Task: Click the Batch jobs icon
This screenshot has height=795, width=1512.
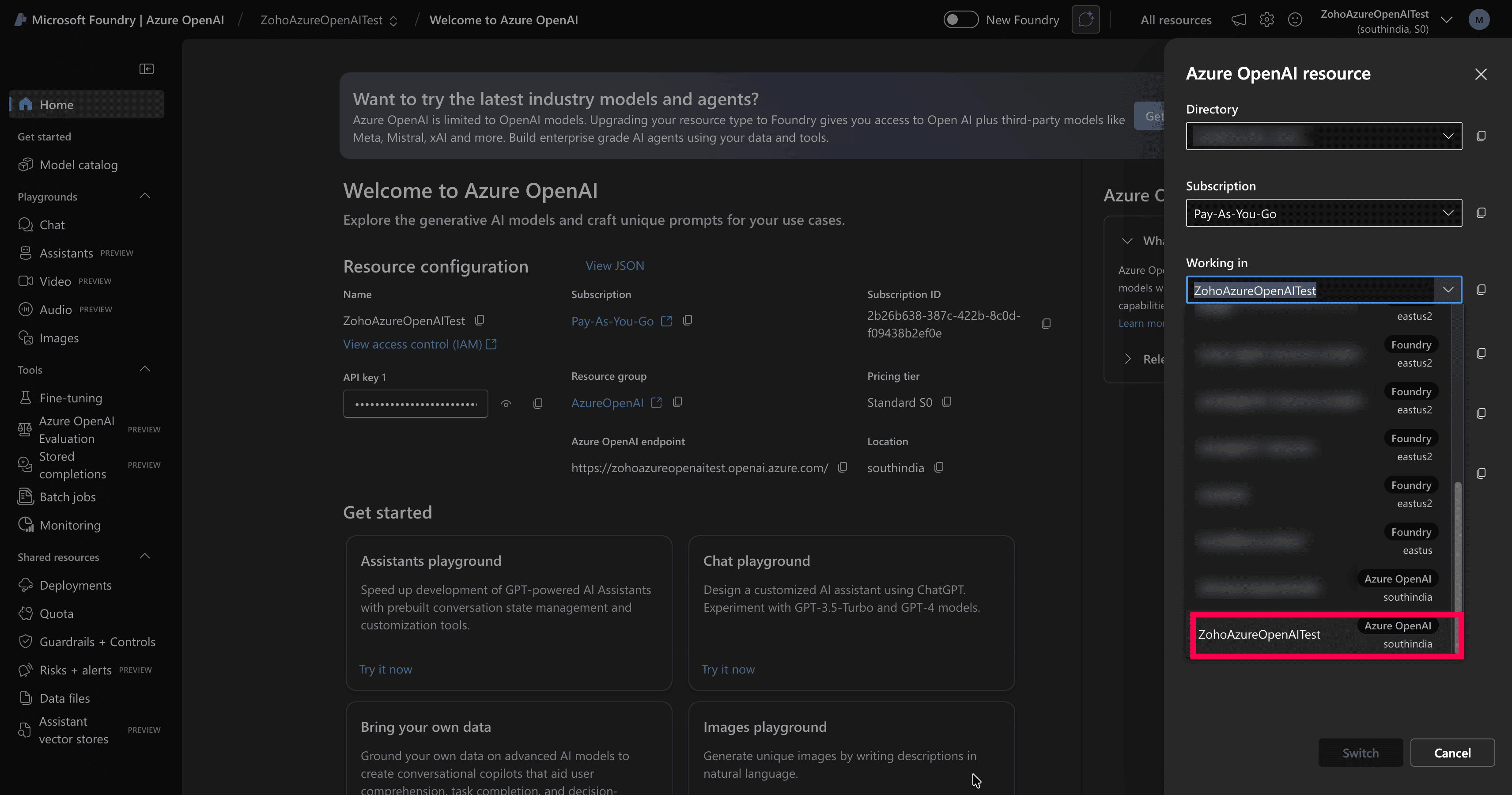Action: point(25,497)
